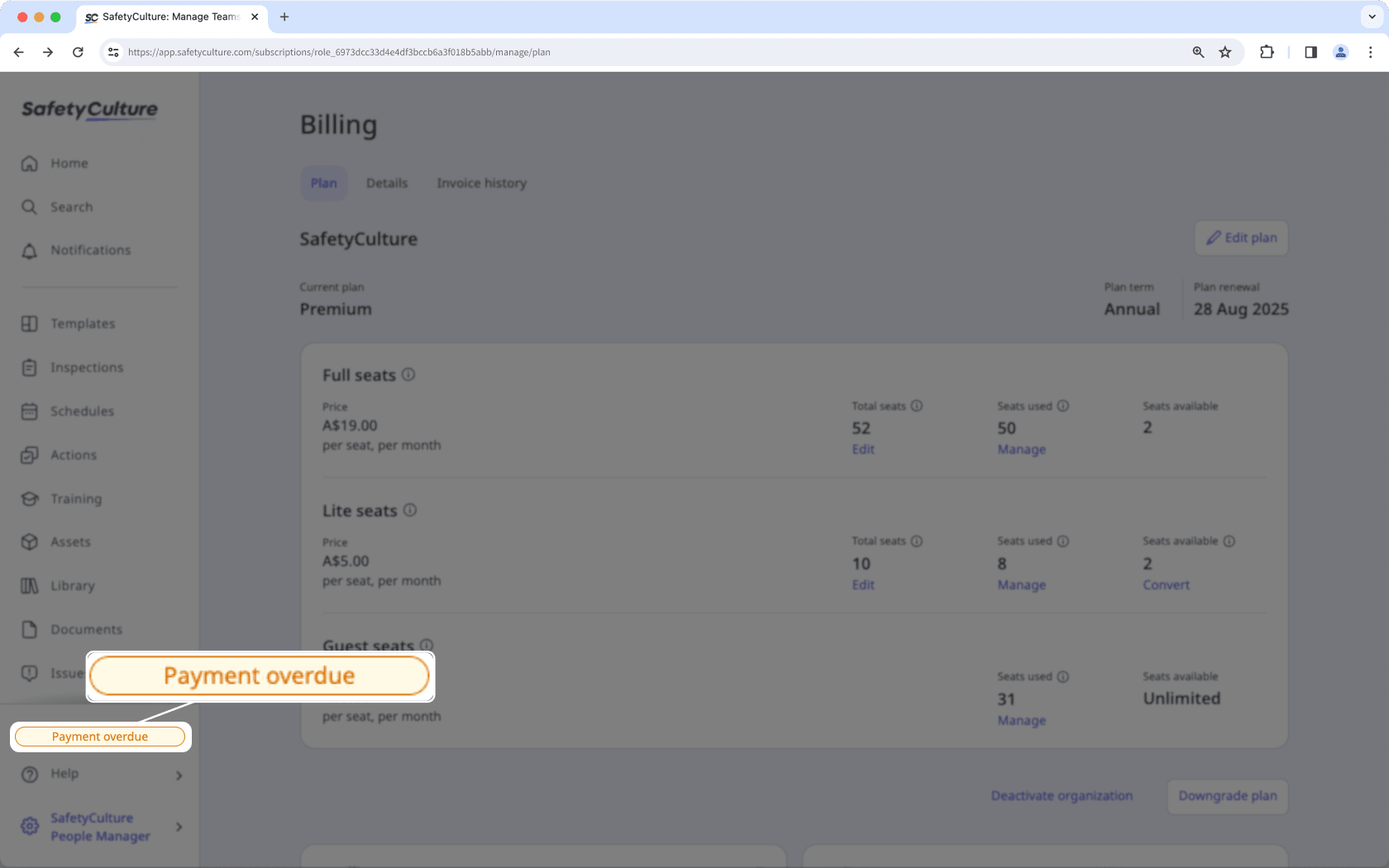Open the Assets section
The width and height of the screenshot is (1389, 868).
70,541
